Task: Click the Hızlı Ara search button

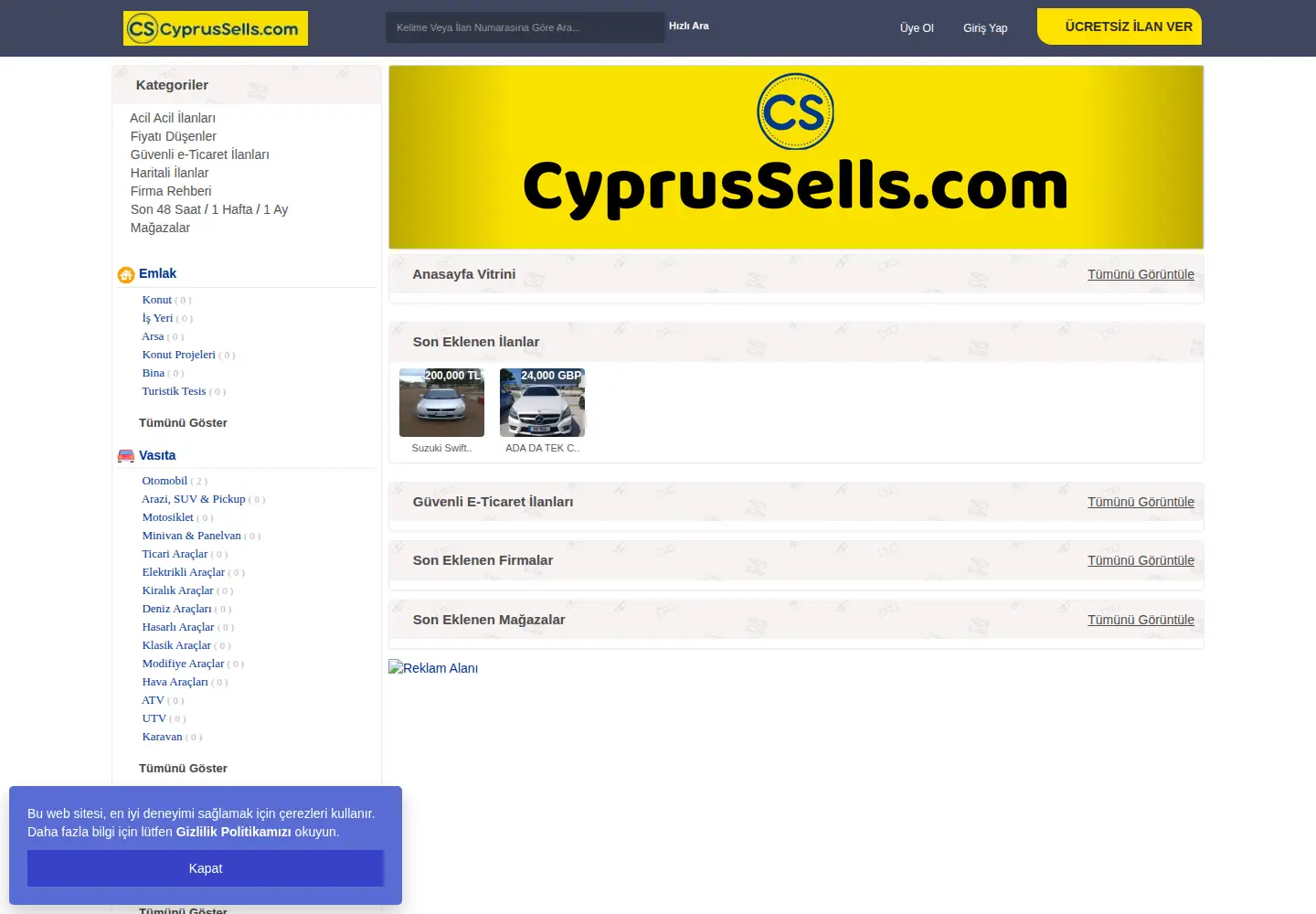Action: [x=689, y=26]
